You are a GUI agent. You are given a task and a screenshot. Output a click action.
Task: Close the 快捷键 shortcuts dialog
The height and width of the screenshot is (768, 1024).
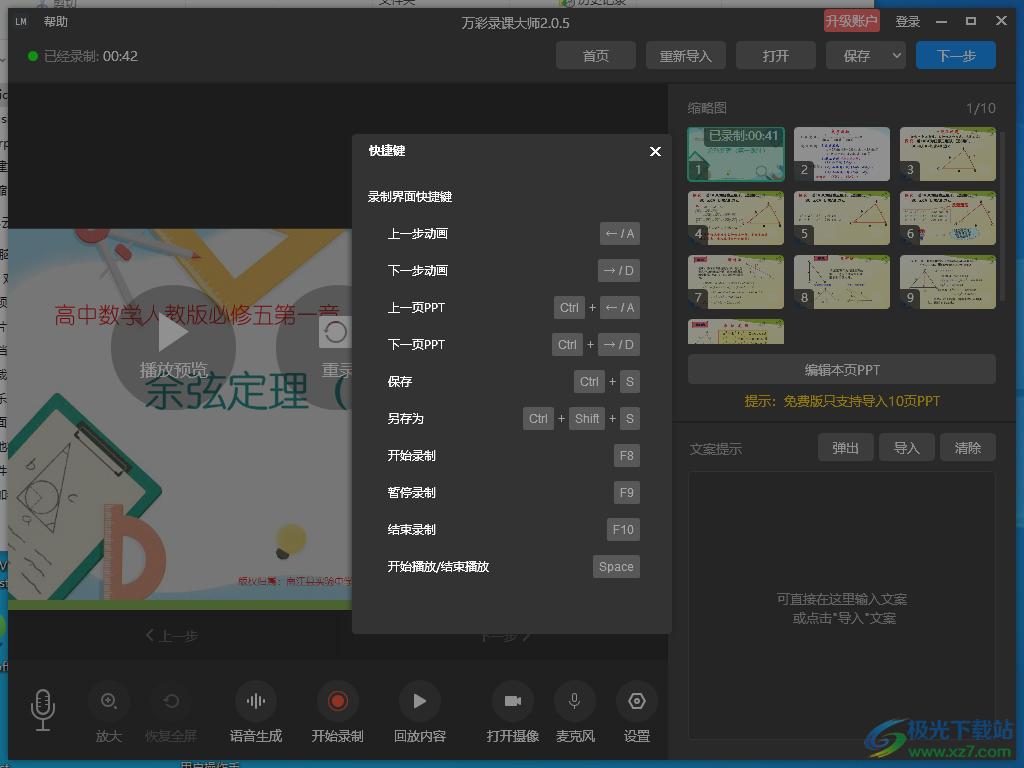point(655,151)
